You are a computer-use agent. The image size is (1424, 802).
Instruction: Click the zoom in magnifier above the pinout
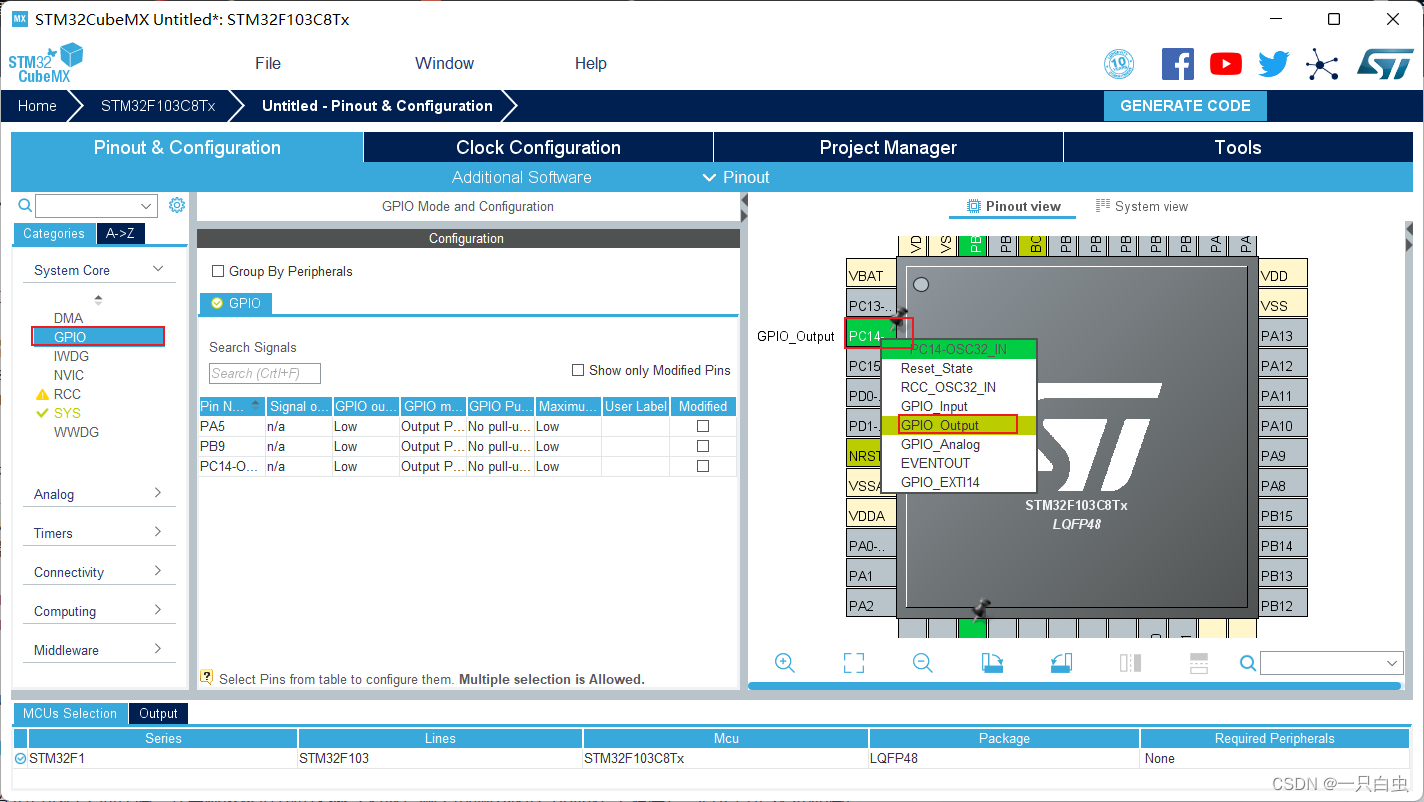785,662
